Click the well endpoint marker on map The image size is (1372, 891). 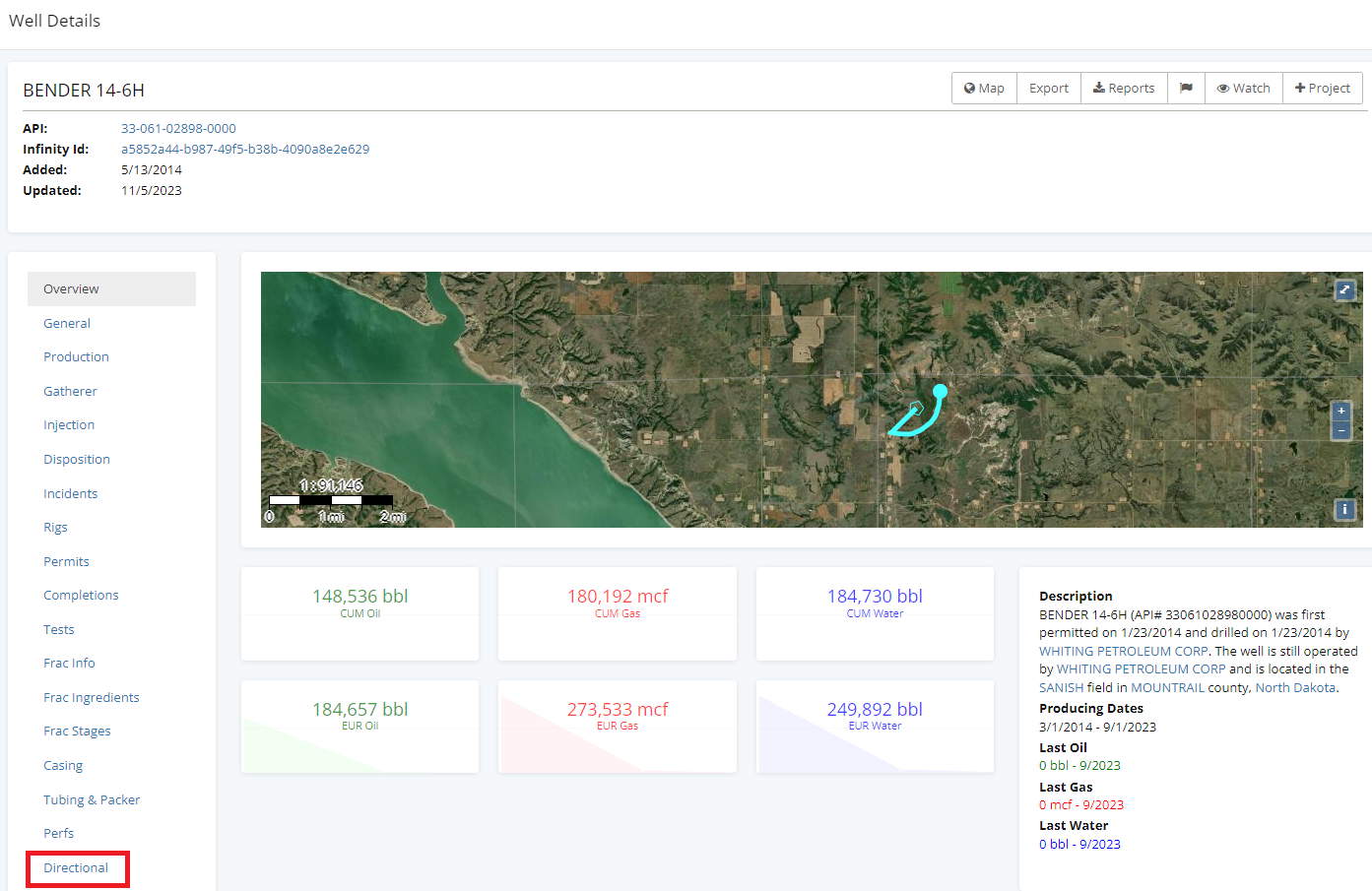coord(940,391)
